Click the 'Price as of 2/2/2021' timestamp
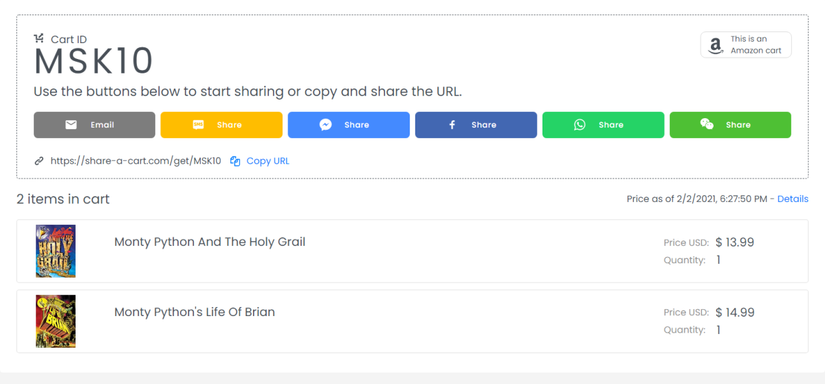The width and height of the screenshot is (825, 384). 698,199
